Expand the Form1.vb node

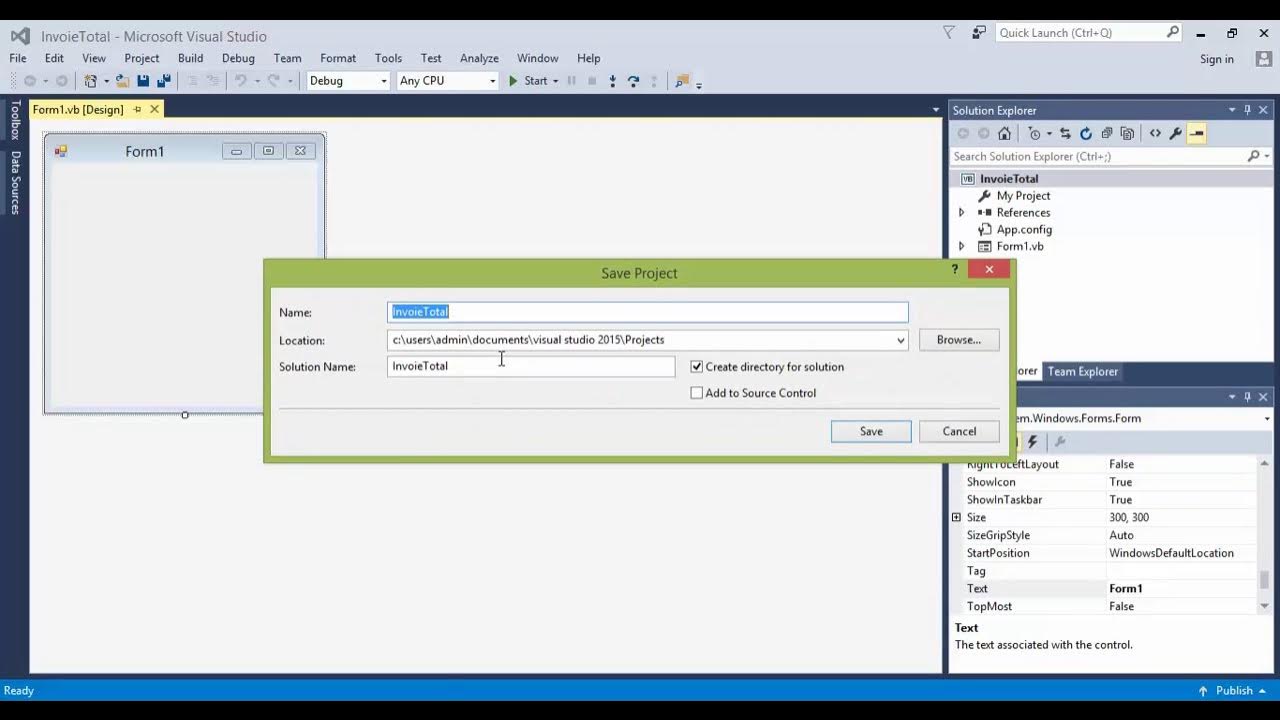[x=962, y=246]
